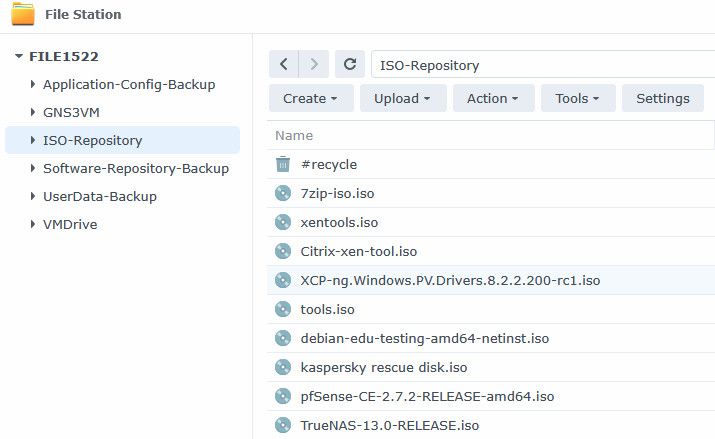Image resolution: width=715 pixels, height=439 pixels.
Task: Open the Tools dropdown menu
Action: (577, 98)
